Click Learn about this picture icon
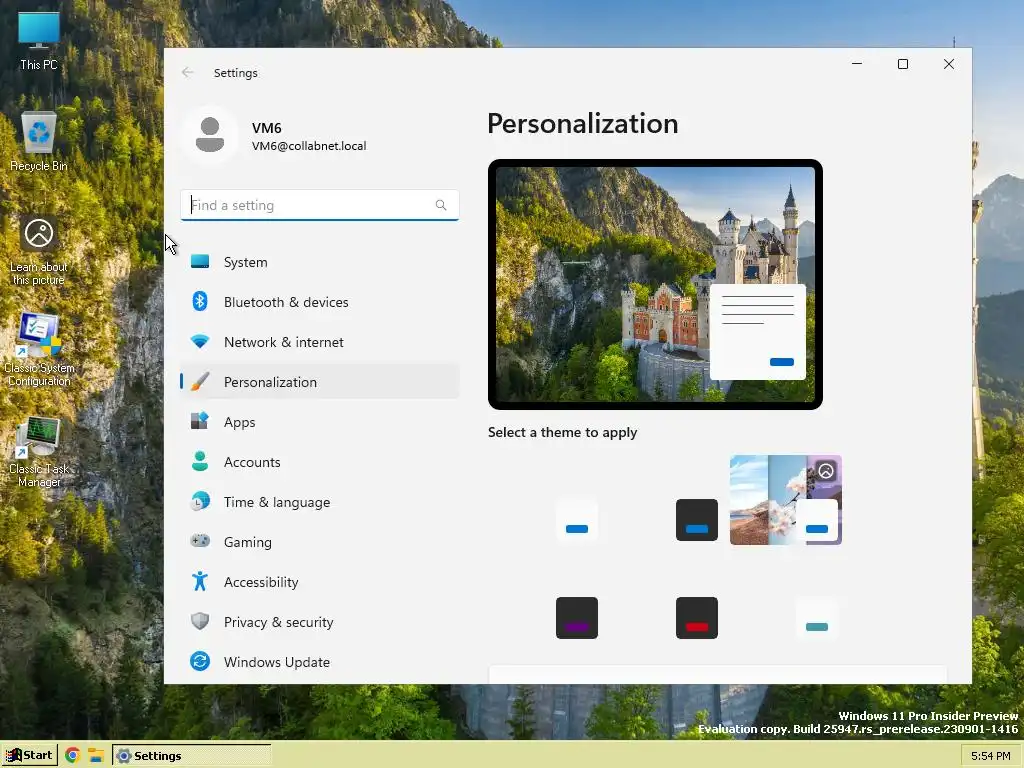The width and height of the screenshot is (1024, 768). 39,251
